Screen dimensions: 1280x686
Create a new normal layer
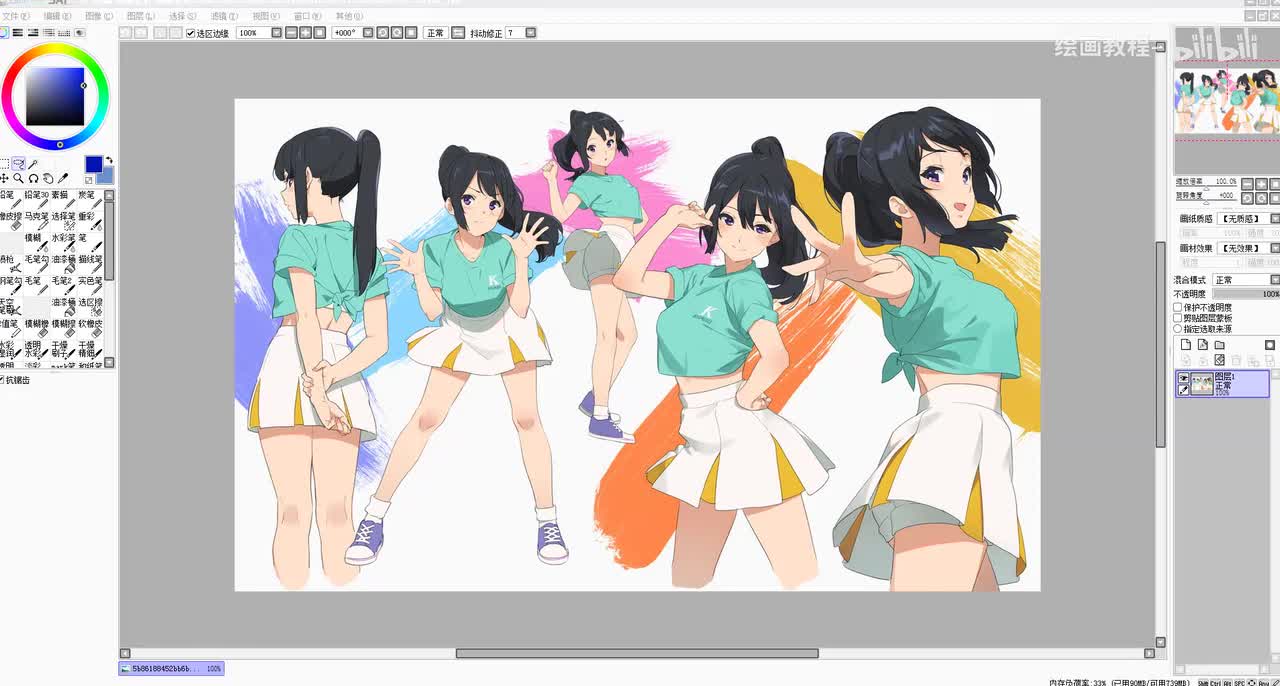click(1185, 344)
